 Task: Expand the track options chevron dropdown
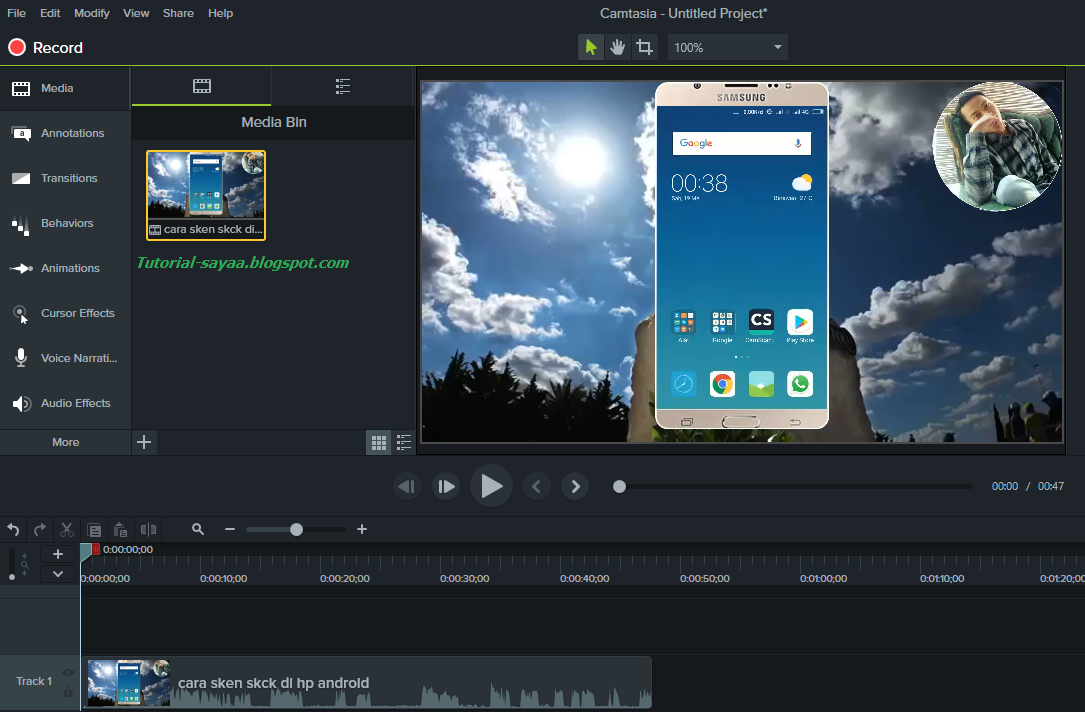pos(58,574)
